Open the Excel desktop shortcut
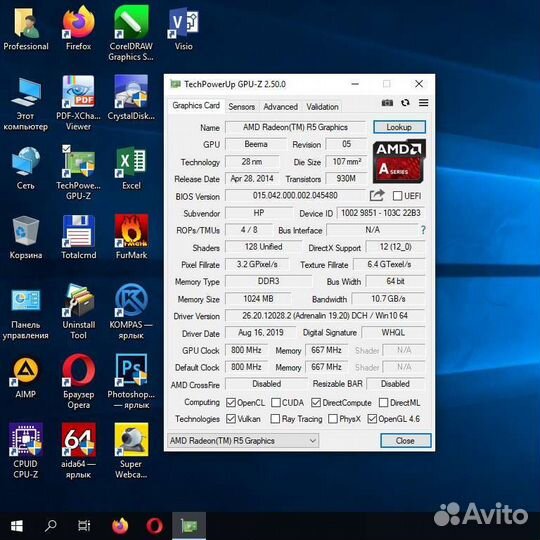 coord(131,168)
